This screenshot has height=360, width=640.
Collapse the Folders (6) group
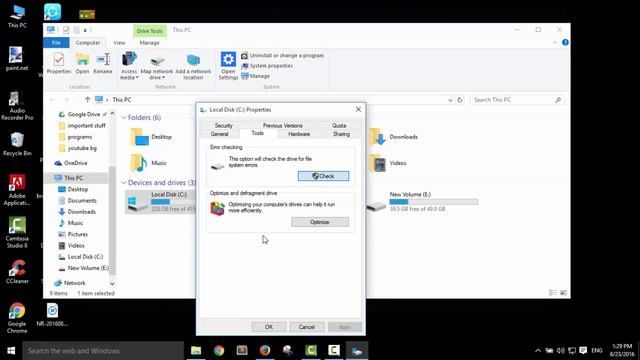tap(124, 118)
